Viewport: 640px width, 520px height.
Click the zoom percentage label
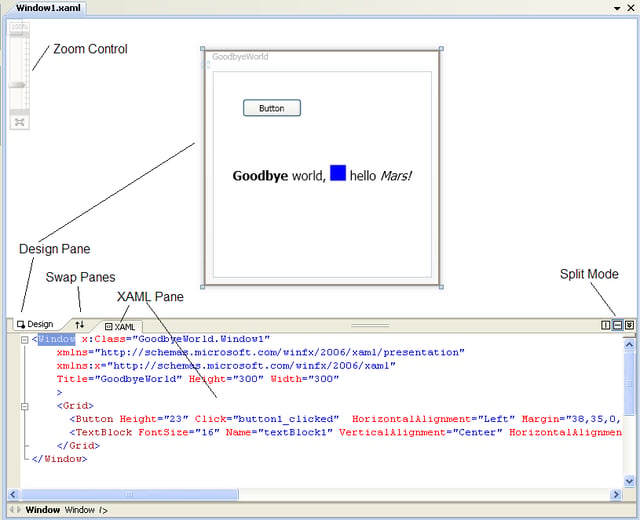click(19, 27)
